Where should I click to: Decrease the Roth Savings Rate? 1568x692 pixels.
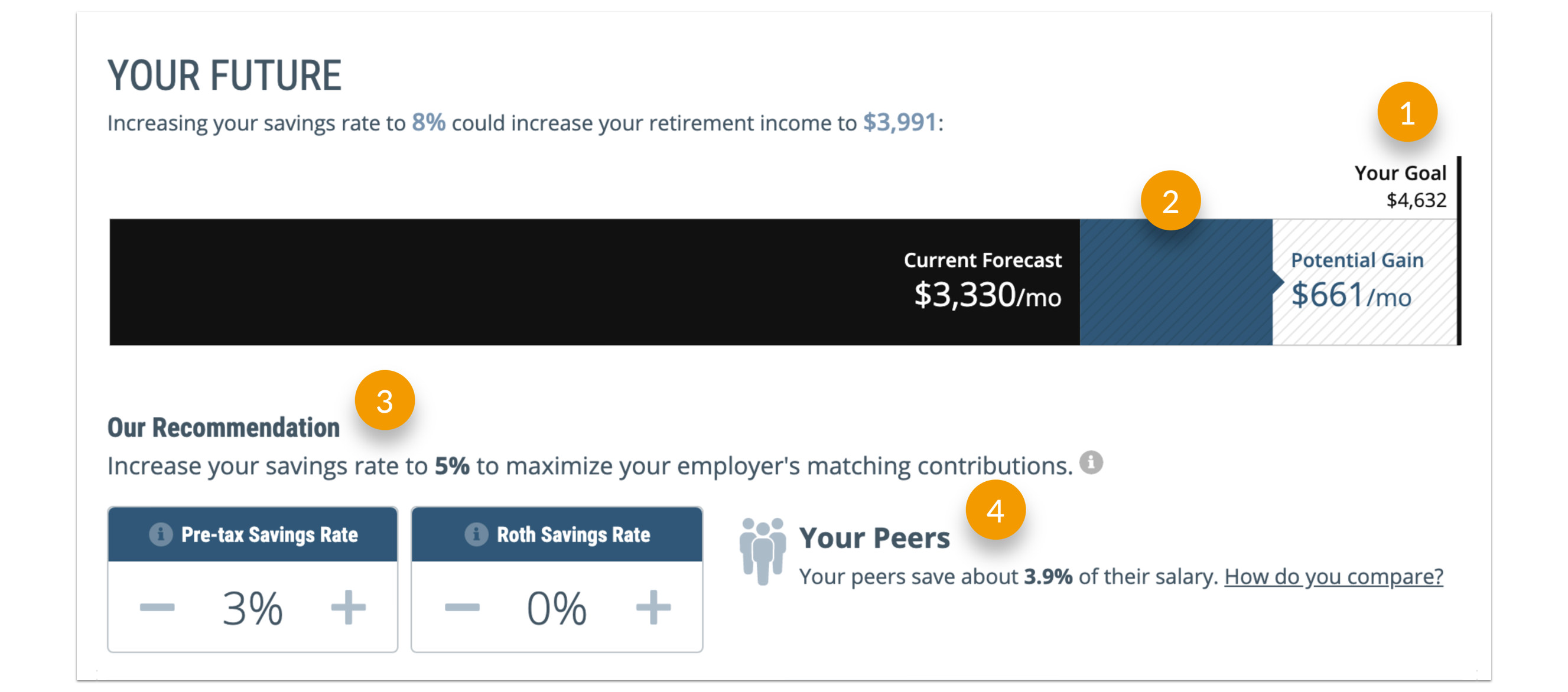(x=462, y=607)
